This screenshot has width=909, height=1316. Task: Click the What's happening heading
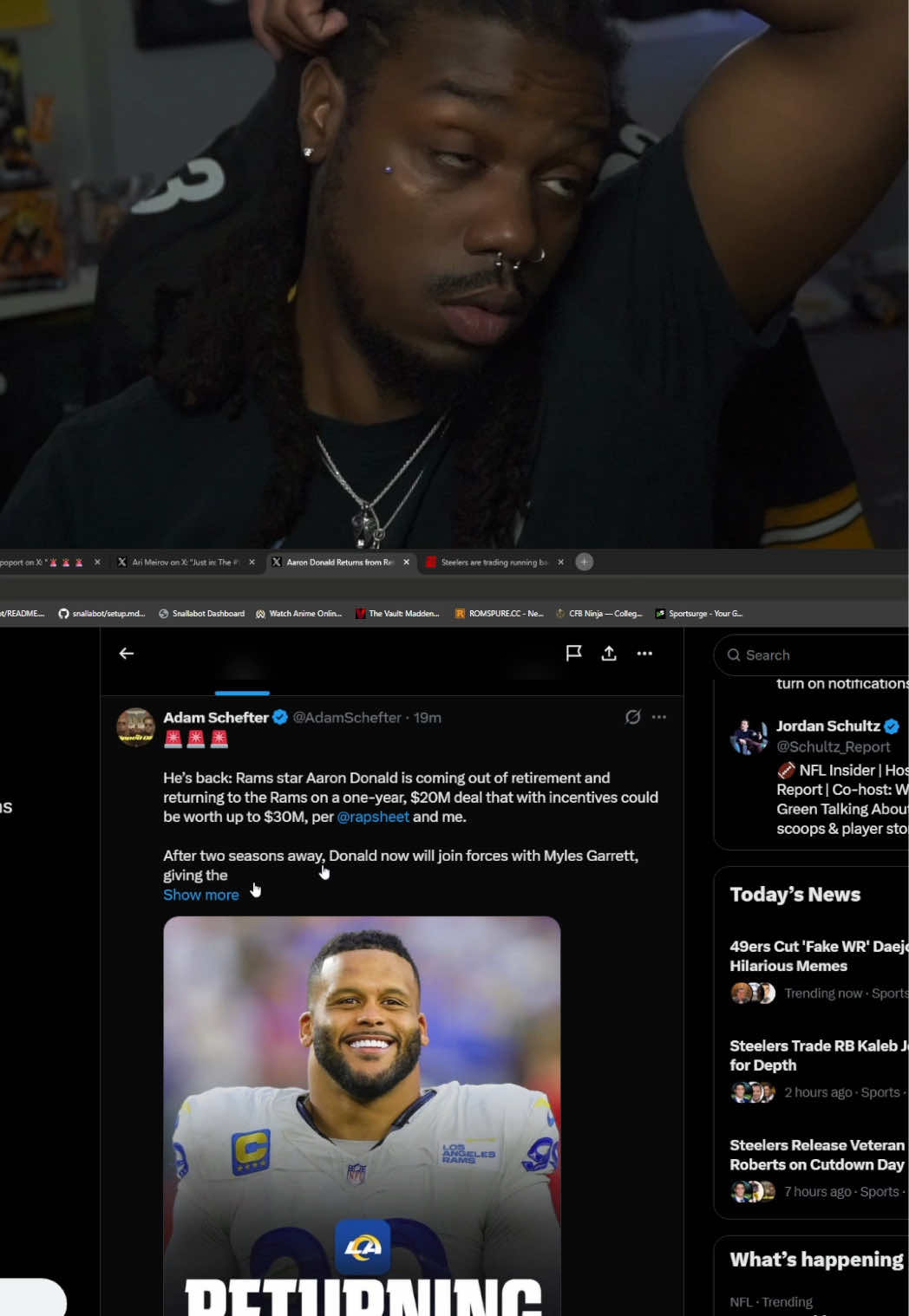tap(816, 1260)
